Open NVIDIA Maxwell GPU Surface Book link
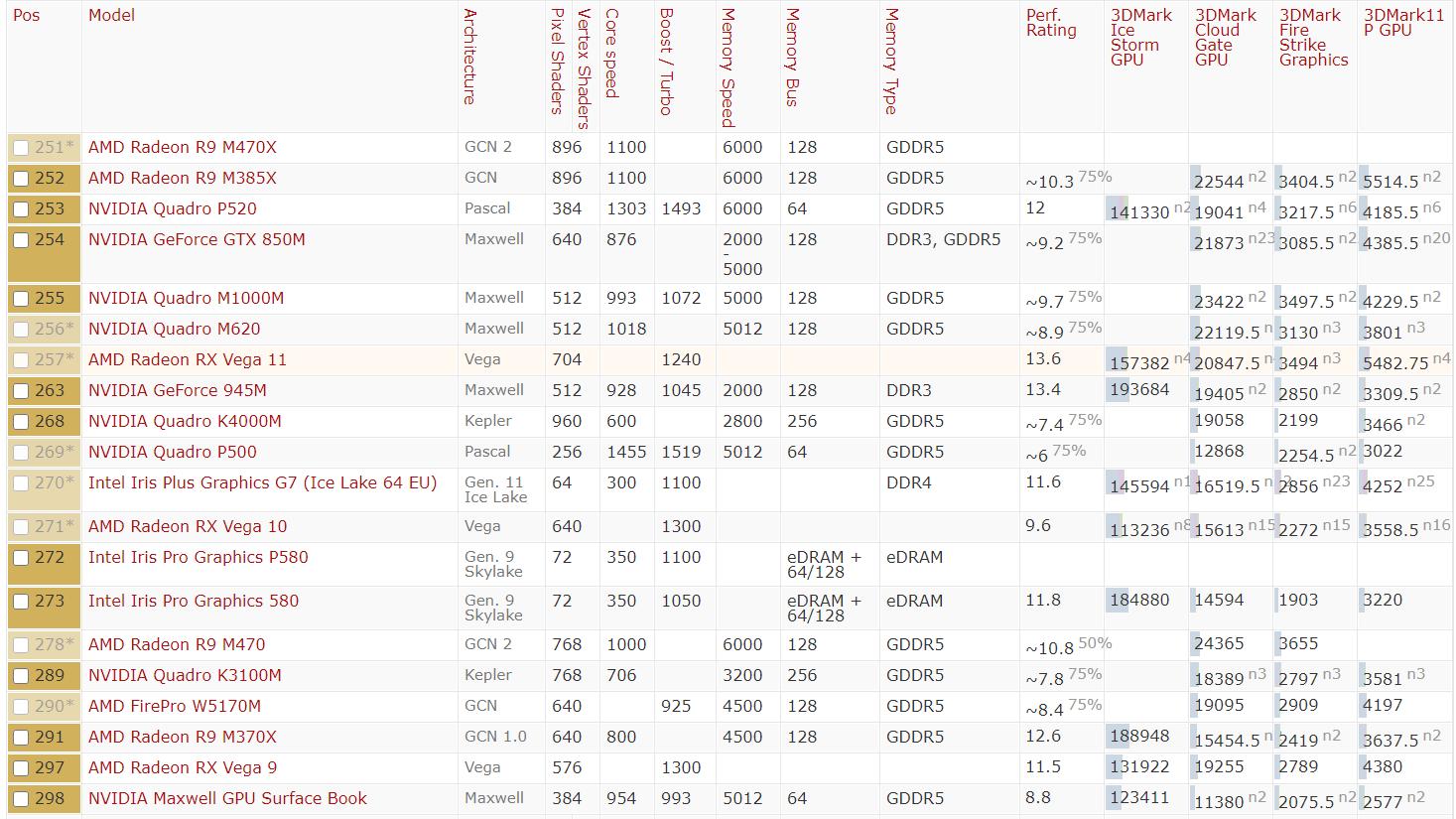Screen dimensions: 1456x819 coord(227,799)
